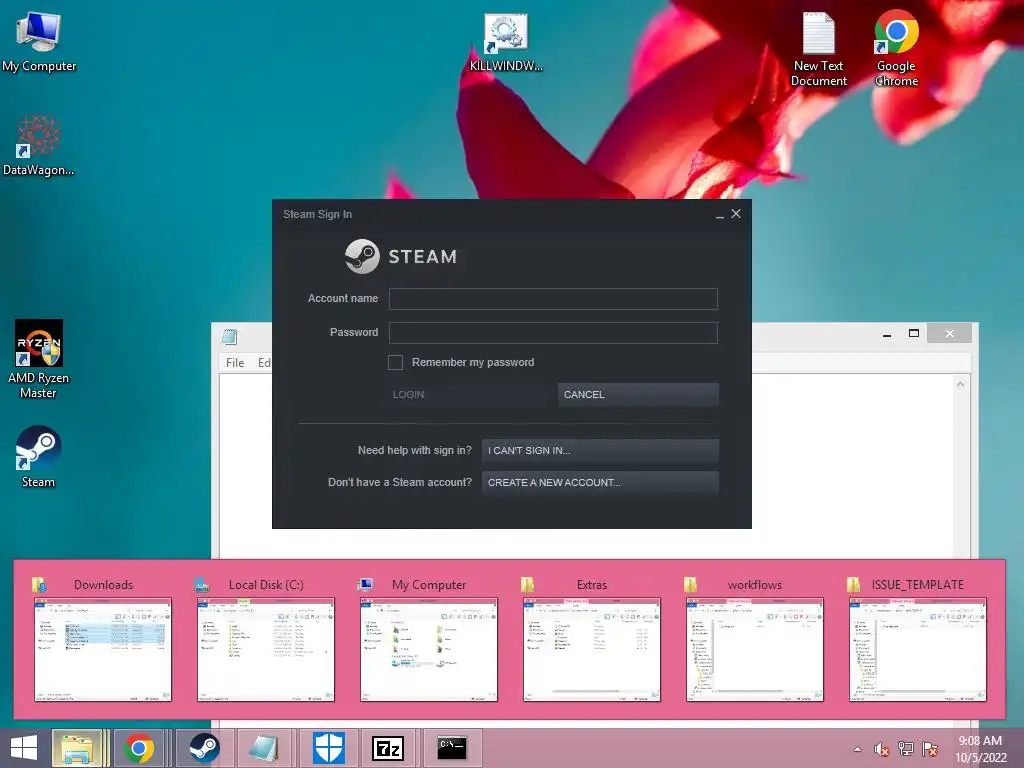Close the Notepad window
The width and height of the screenshot is (1024, 768).
pyautogui.click(x=950, y=334)
